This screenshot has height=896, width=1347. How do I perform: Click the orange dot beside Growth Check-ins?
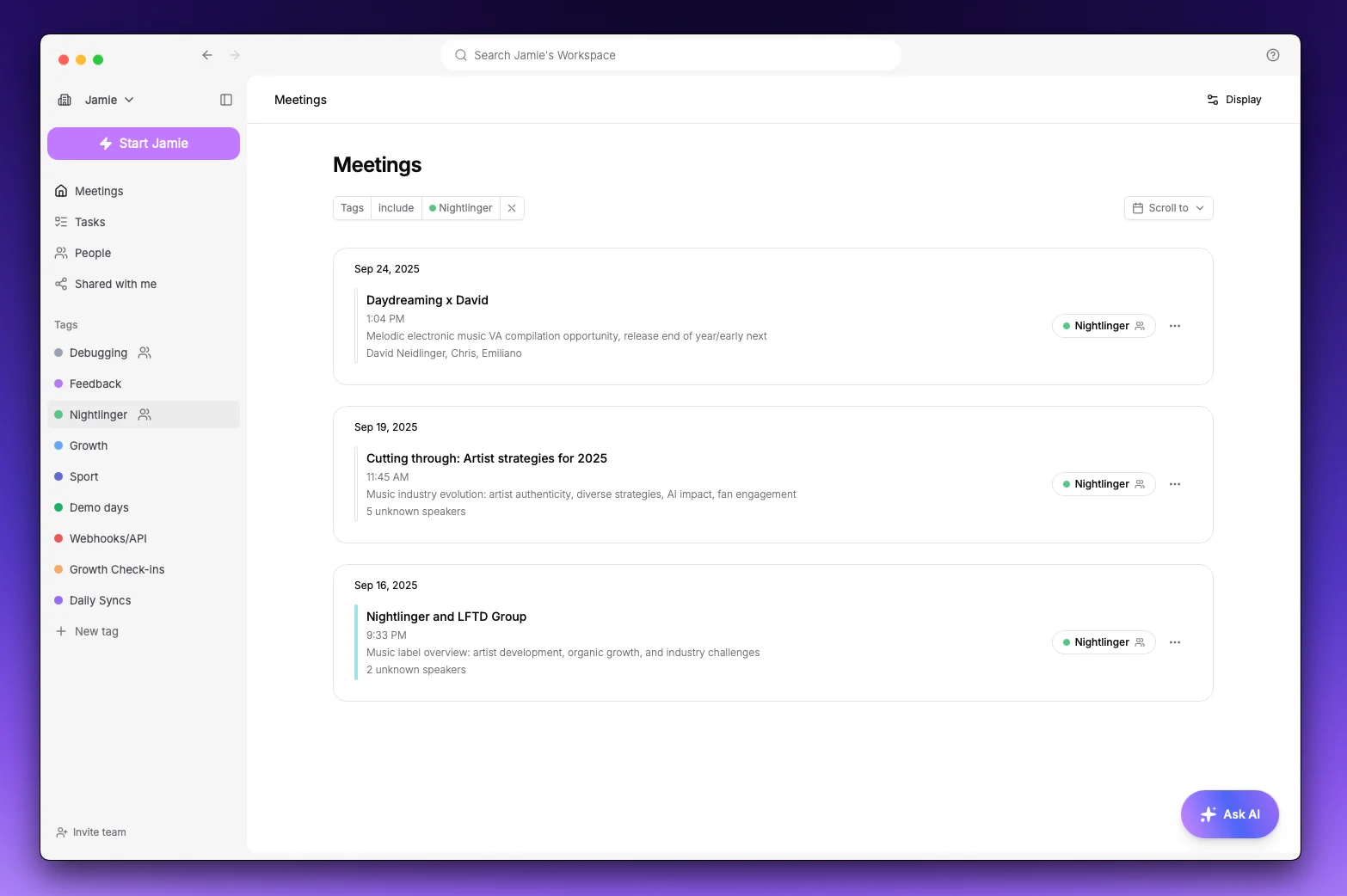pyautogui.click(x=58, y=569)
